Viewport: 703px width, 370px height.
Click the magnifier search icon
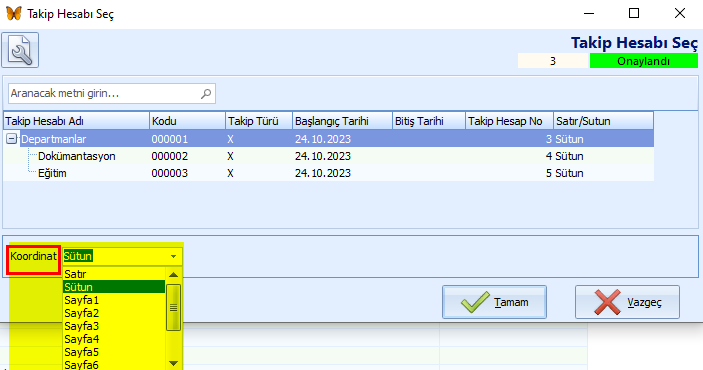coord(206,93)
